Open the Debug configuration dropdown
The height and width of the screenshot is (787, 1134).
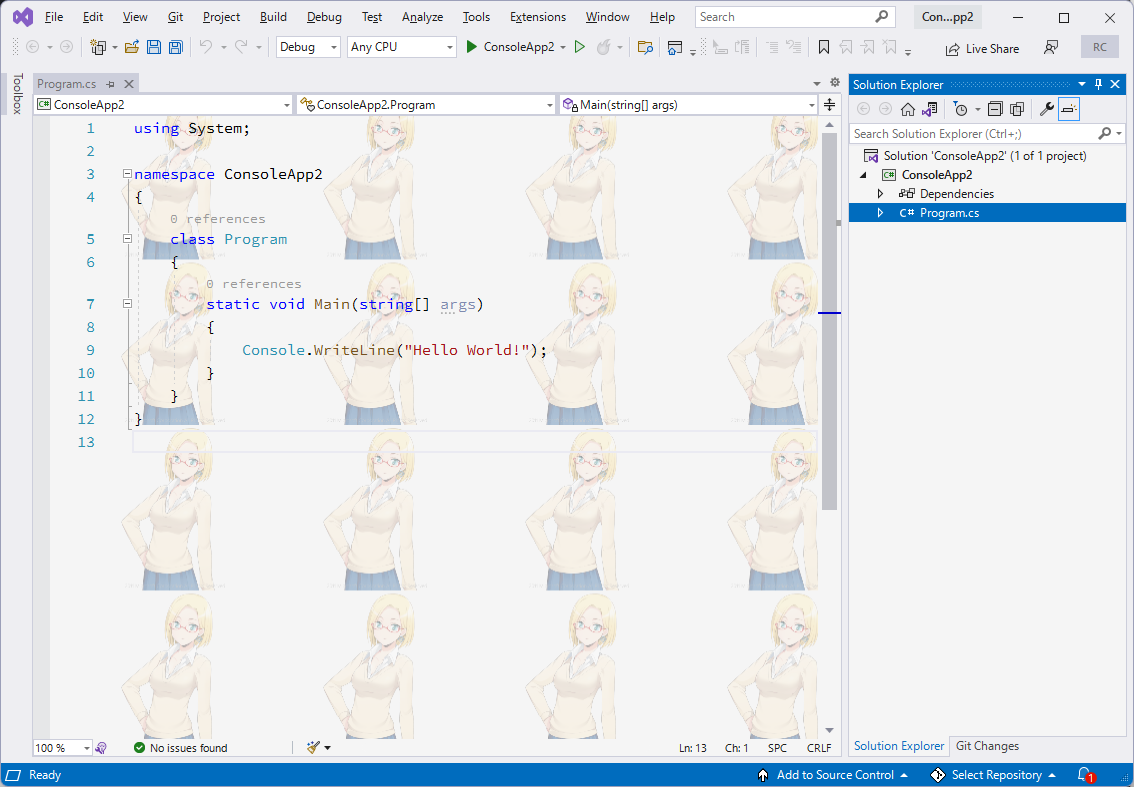(x=308, y=47)
